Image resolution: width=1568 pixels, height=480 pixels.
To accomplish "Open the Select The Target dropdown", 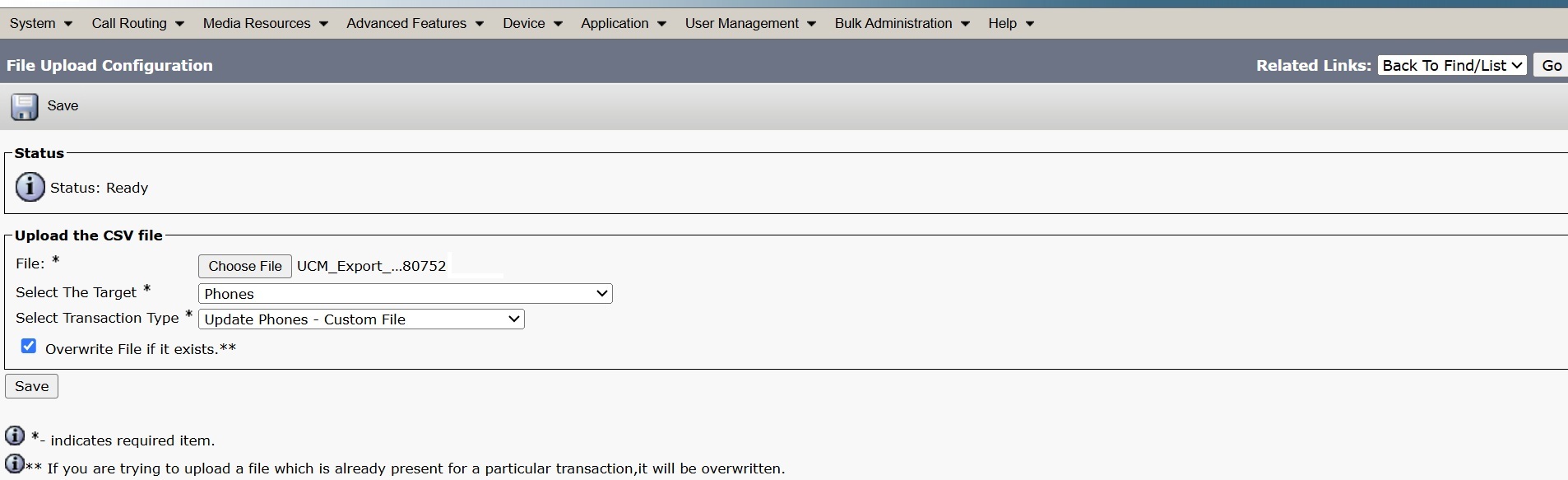I will [405, 294].
